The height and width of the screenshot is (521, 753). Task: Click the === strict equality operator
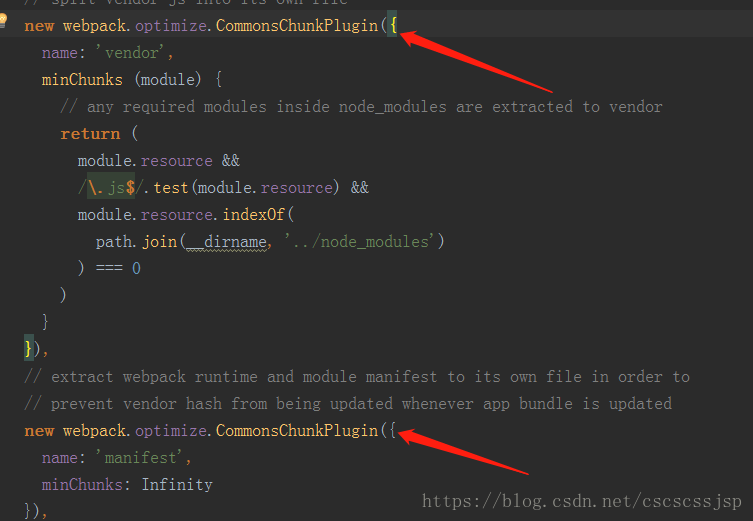[109, 268]
